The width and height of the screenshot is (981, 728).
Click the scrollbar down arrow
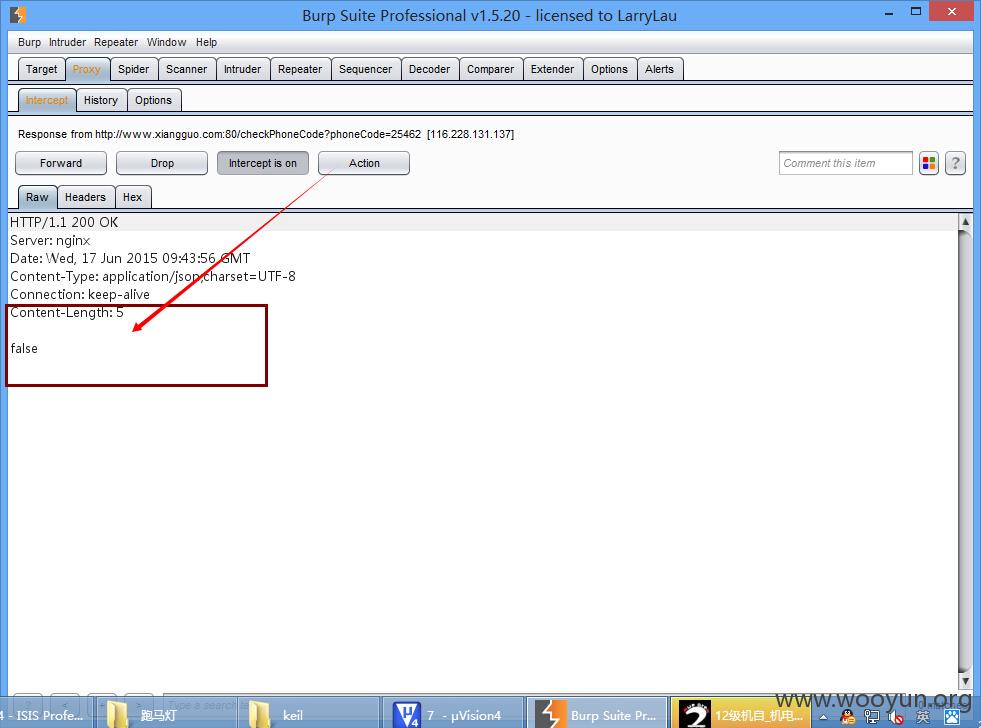tap(965, 680)
